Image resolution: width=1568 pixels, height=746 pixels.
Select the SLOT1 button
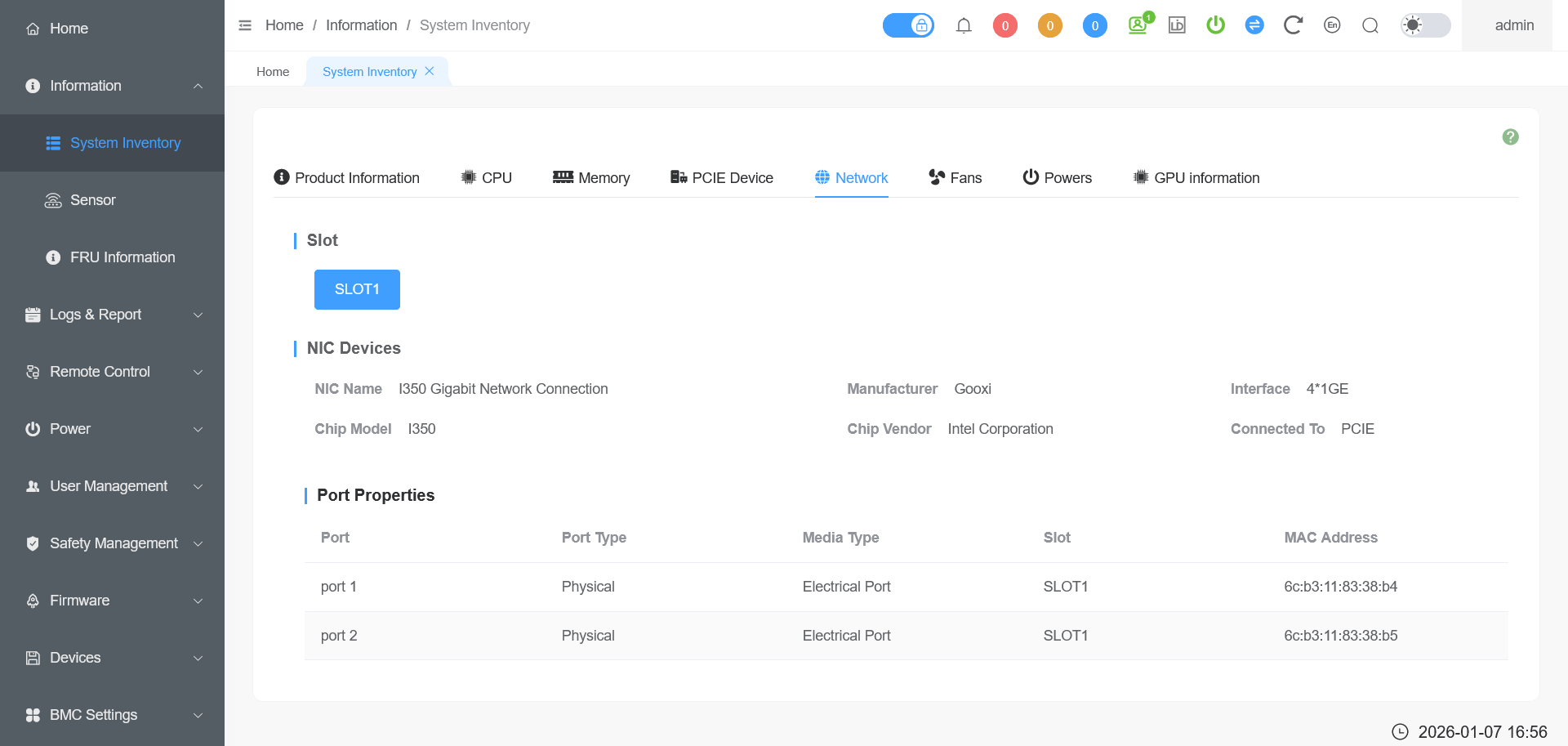tap(357, 289)
